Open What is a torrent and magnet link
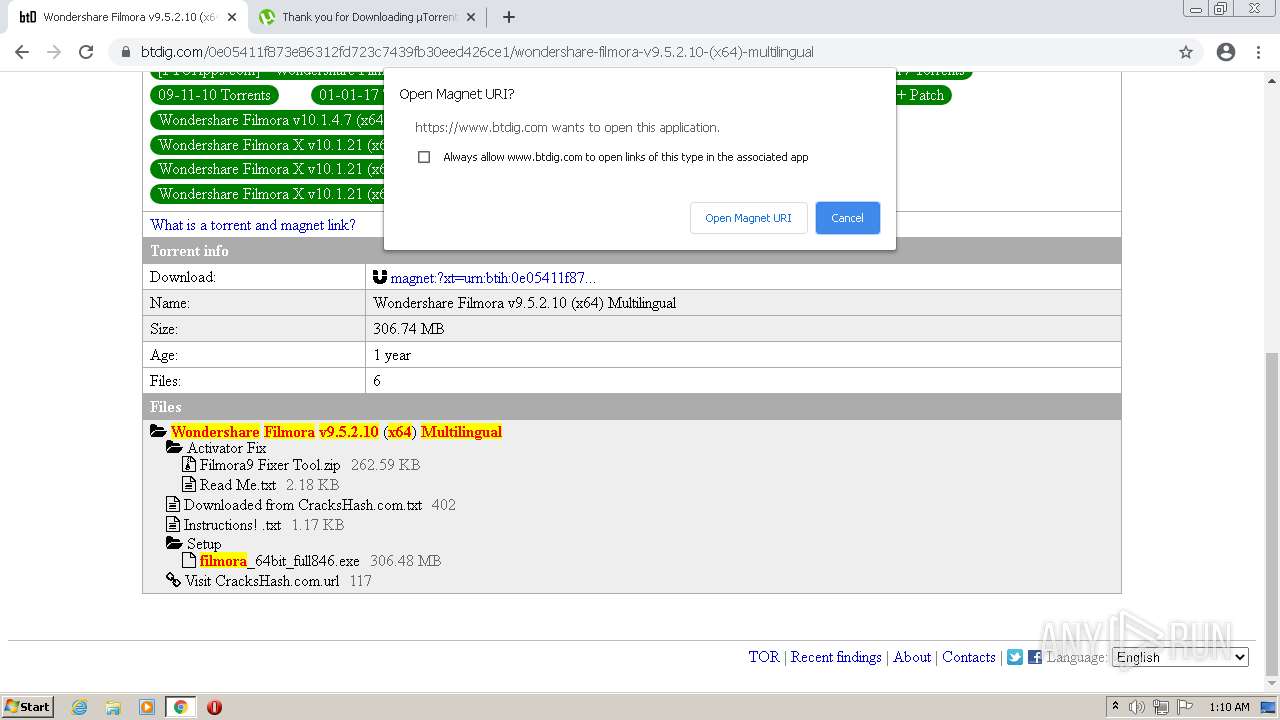The height and width of the screenshot is (720, 1280). (253, 225)
